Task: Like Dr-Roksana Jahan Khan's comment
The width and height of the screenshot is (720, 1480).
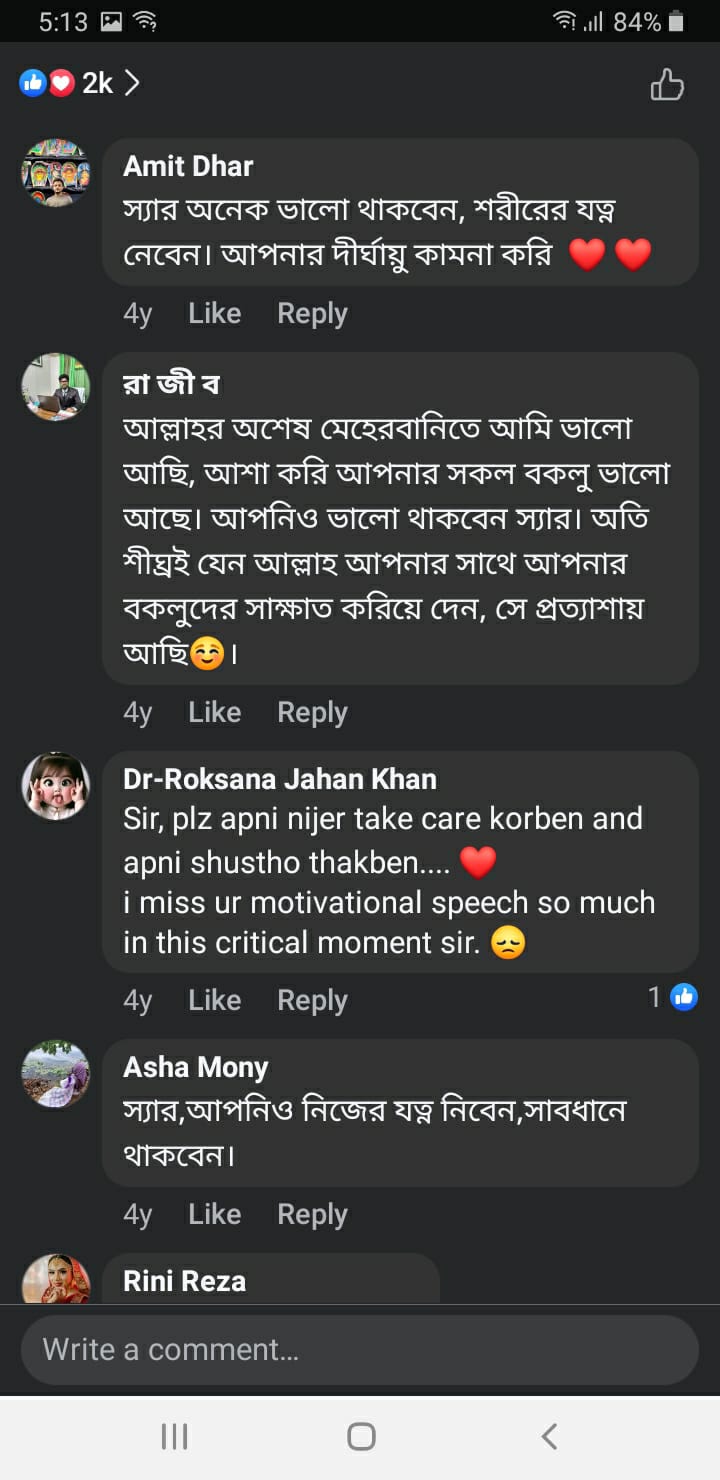Action: [x=214, y=1000]
